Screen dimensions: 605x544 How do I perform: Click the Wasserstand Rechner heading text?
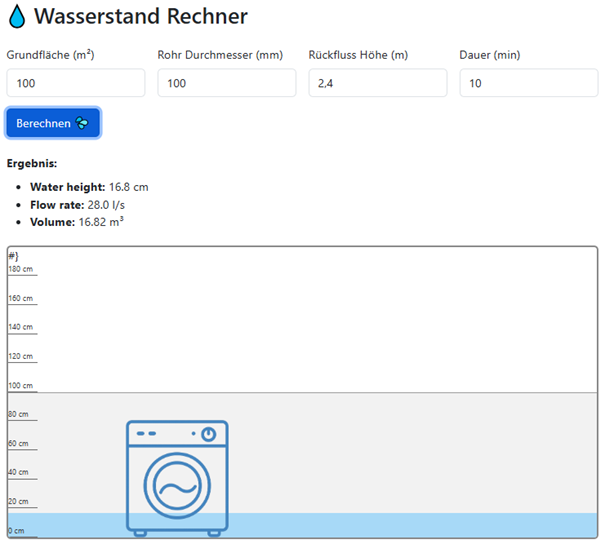coord(140,17)
